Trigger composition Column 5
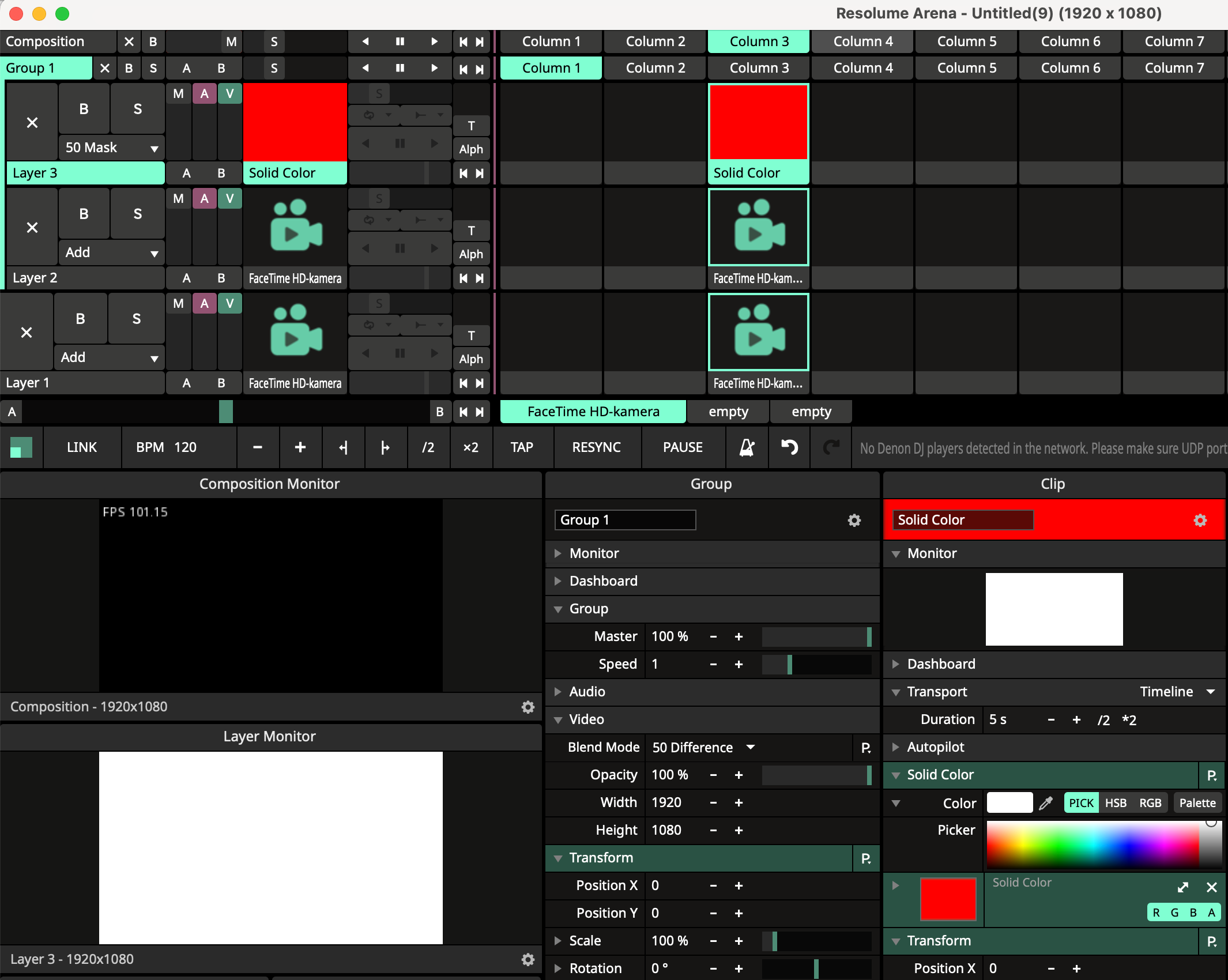 click(966, 42)
